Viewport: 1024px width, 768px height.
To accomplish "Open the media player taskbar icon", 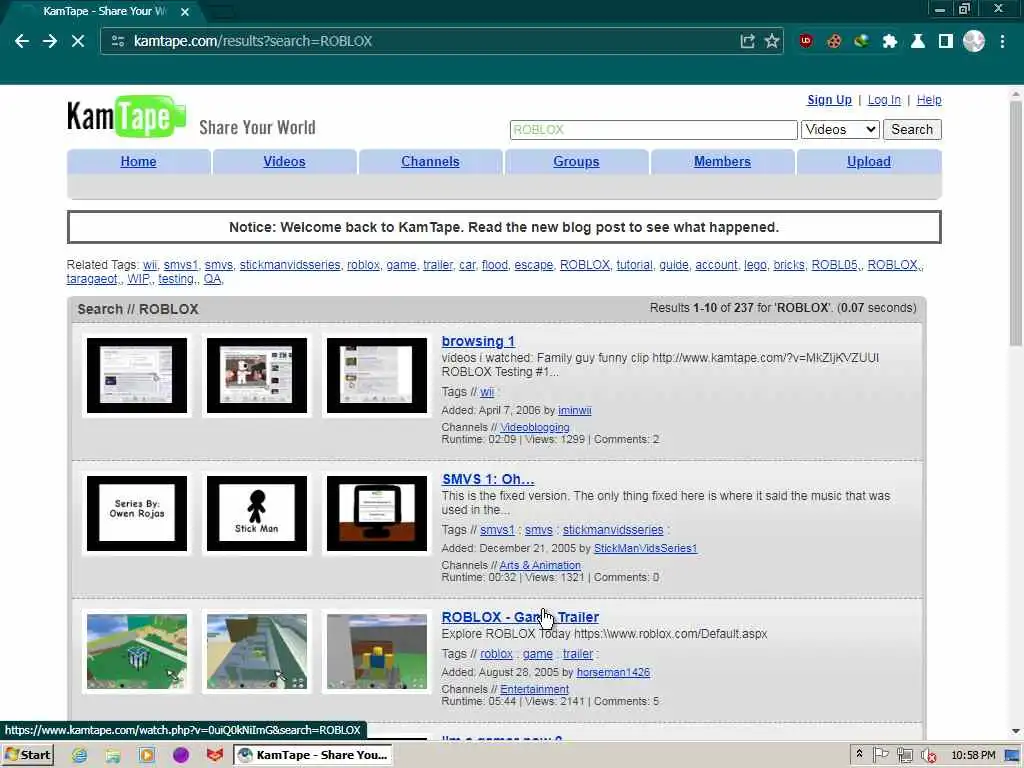I will pos(147,756).
